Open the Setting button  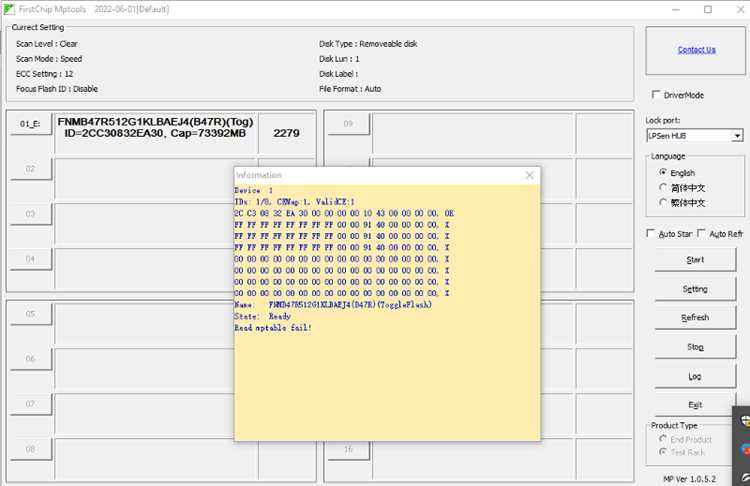click(x=695, y=289)
